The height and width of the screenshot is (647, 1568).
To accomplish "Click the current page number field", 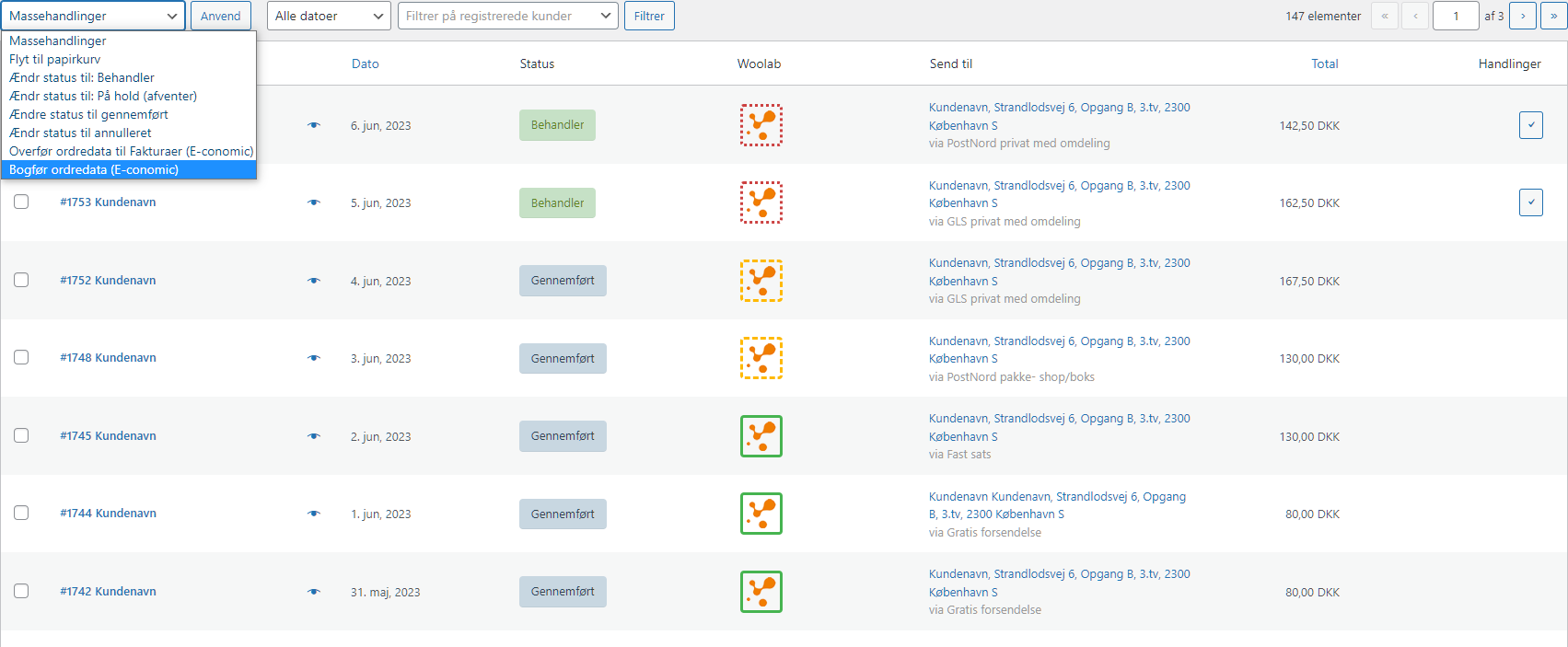I will [x=1455, y=16].
